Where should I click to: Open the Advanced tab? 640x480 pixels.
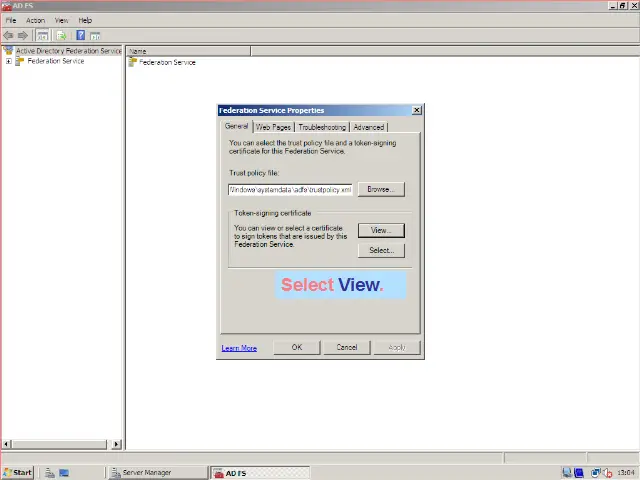[x=368, y=127]
